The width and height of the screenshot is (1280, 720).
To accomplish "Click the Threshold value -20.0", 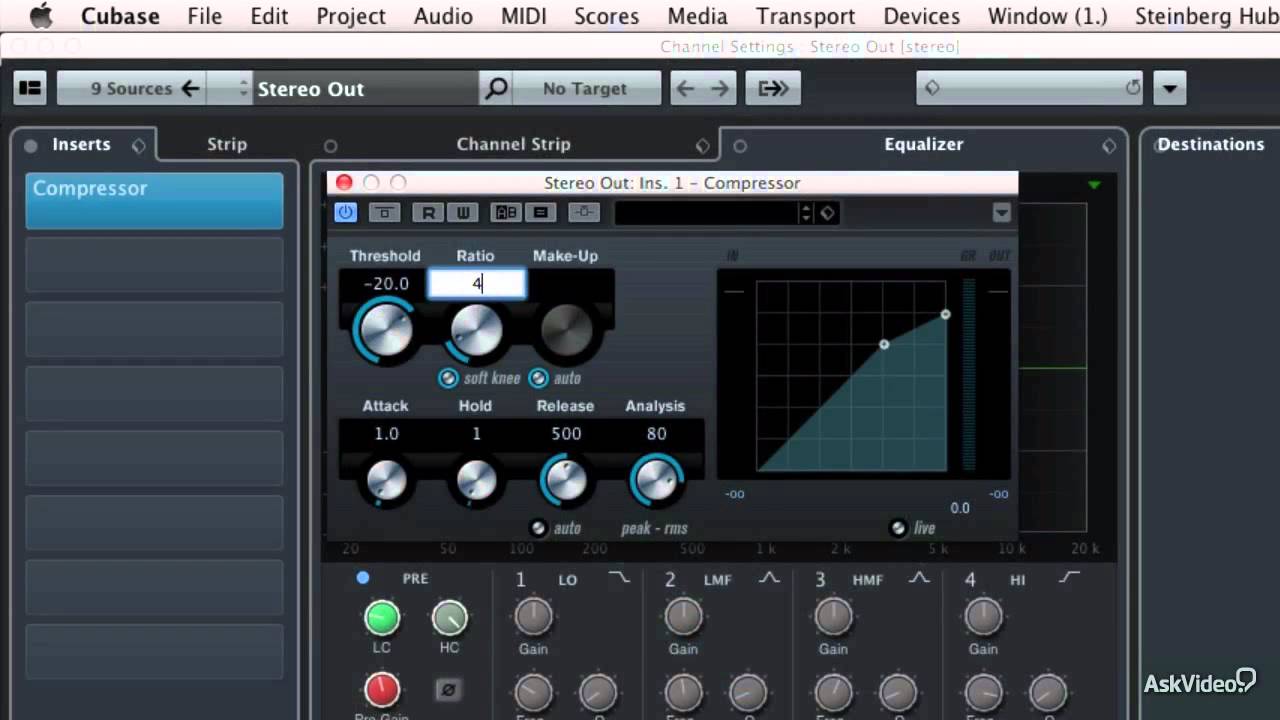I will [386, 284].
